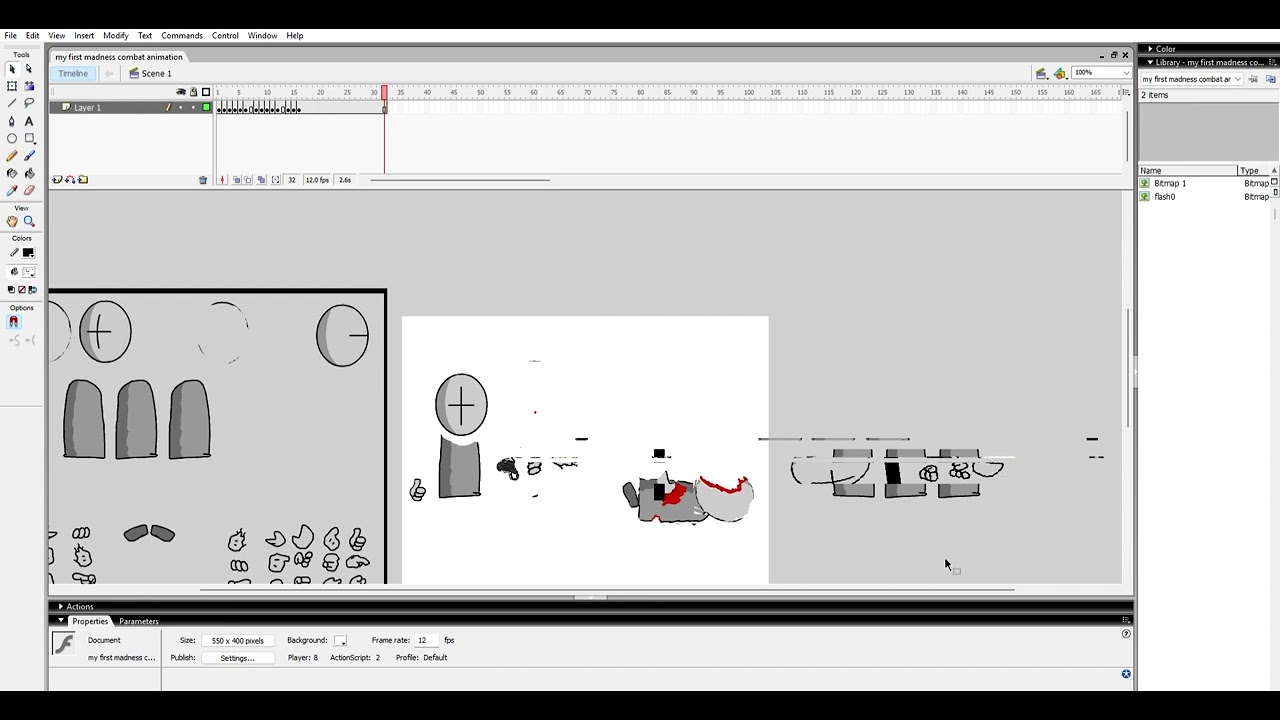Collapse the Library panel
Viewport: 1280px width, 720px height.
click(1150, 62)
